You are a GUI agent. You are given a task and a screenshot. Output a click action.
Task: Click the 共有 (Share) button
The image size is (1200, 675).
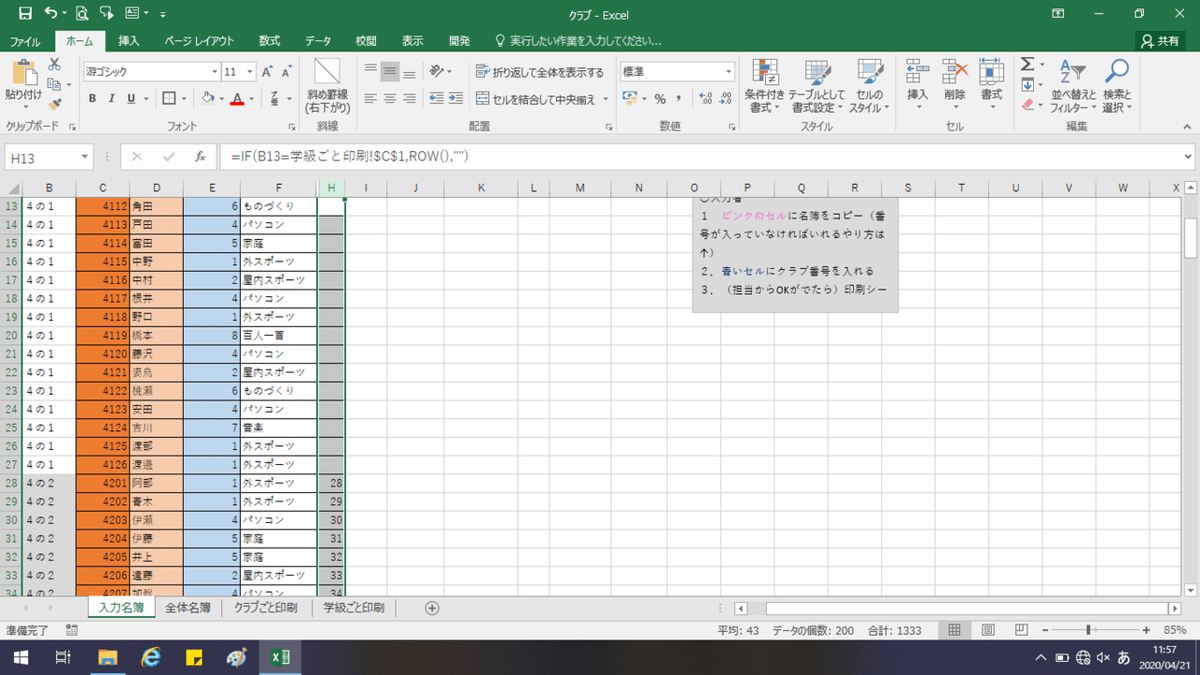click(1160, 41)
